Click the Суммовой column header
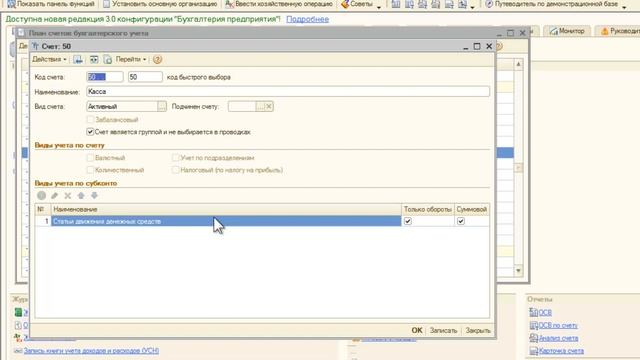640x360 pixels. pyautogui.click(x=472, y=209)
